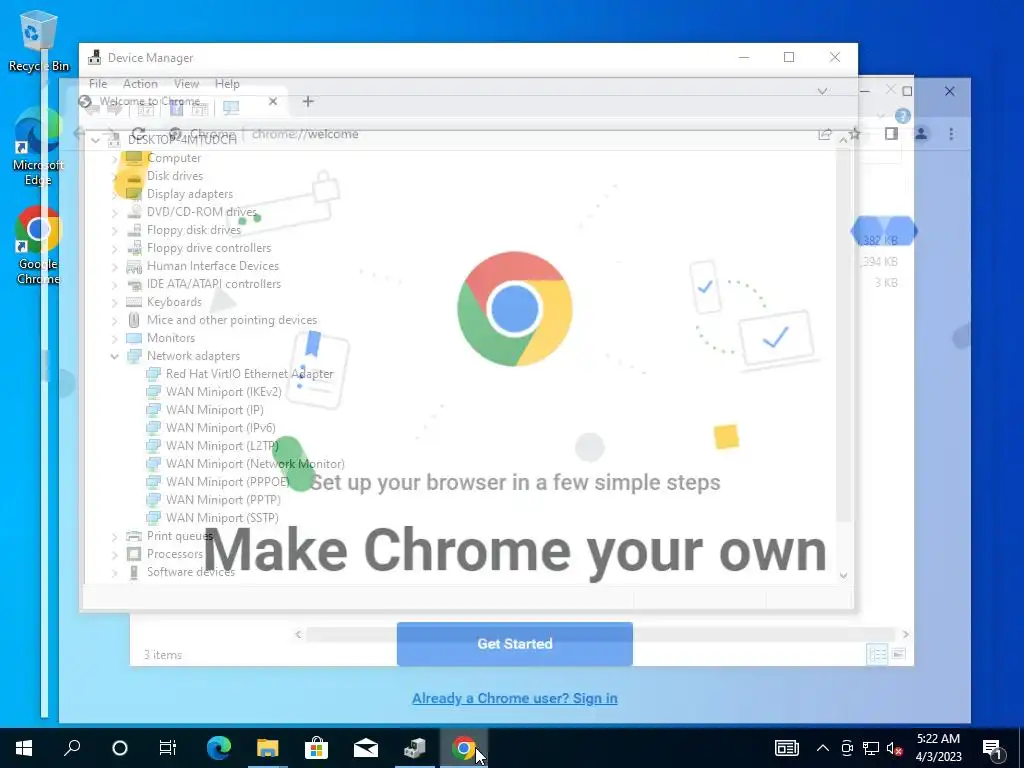
Task: Click Scan for hardware changes toolbar icon
Action: [231, 108]
